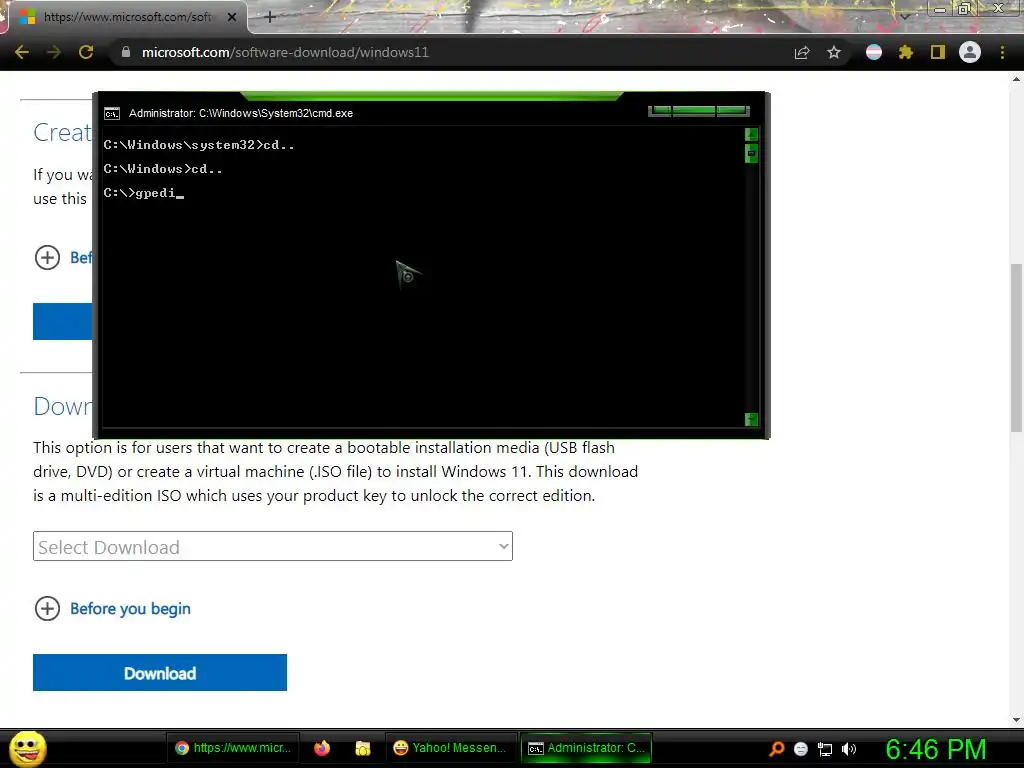Click the cmd title bar text
The image size is (1024, 768).
point(241,114)
